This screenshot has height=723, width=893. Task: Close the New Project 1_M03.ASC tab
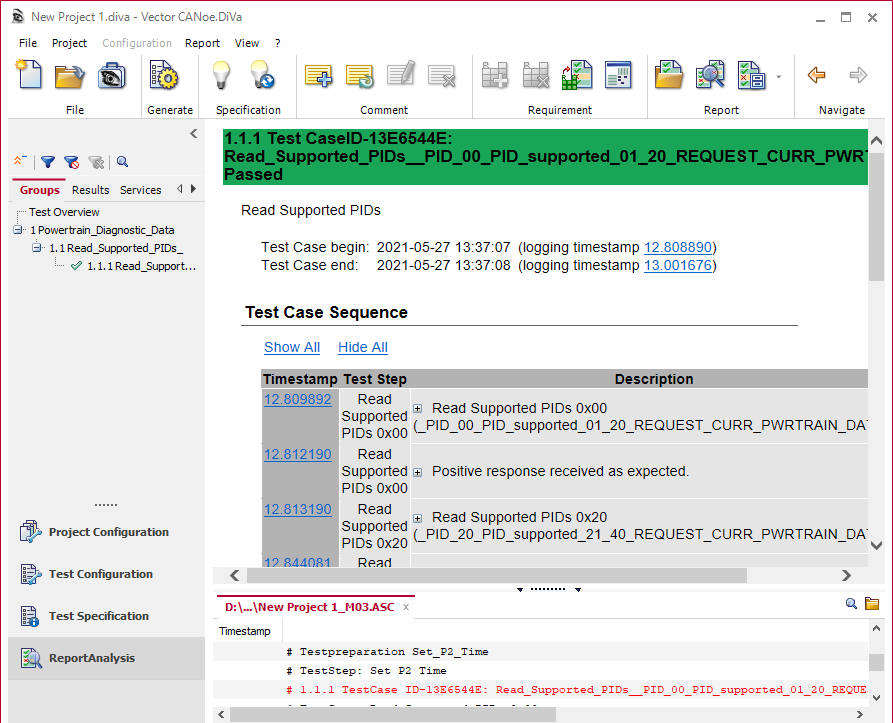coord(406,607)
